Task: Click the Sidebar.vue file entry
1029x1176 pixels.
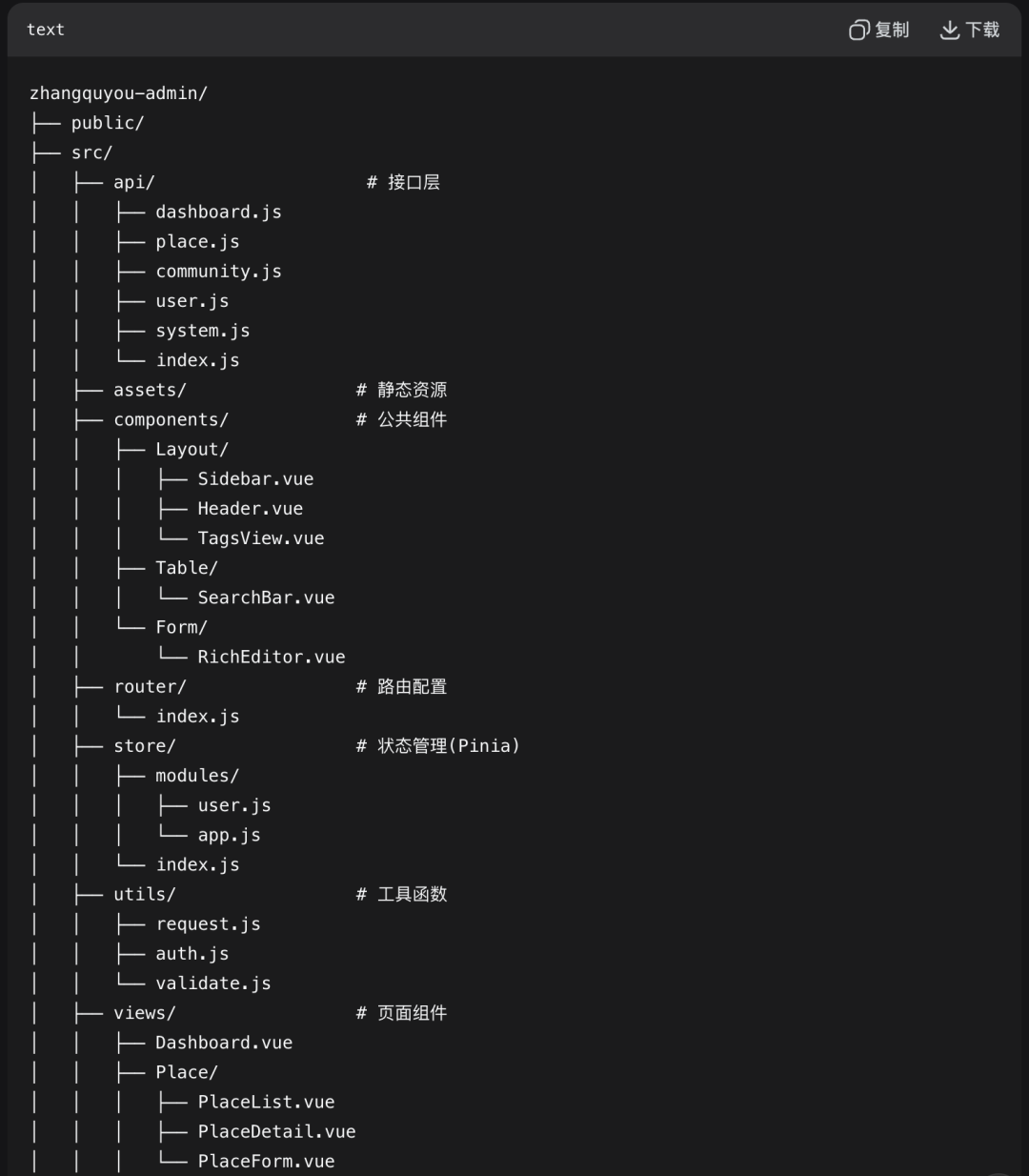Action: click(x=255, y=478)
